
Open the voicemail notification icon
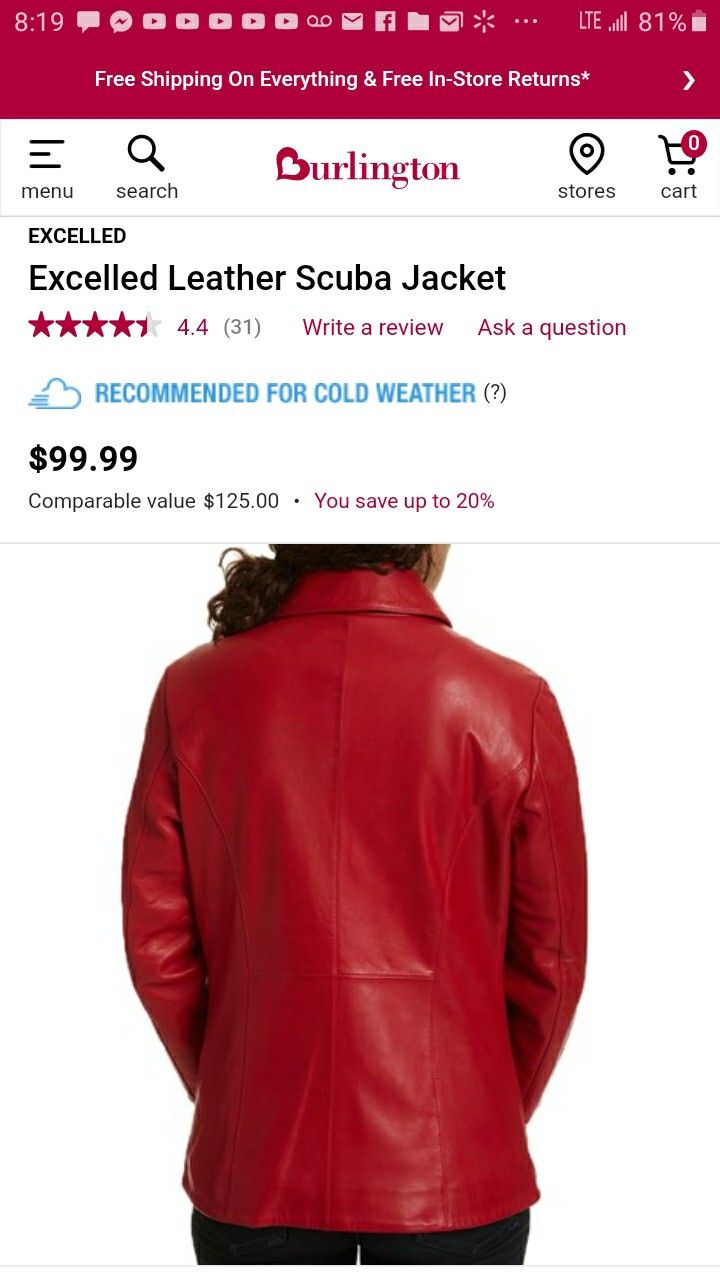pos(319,22)
